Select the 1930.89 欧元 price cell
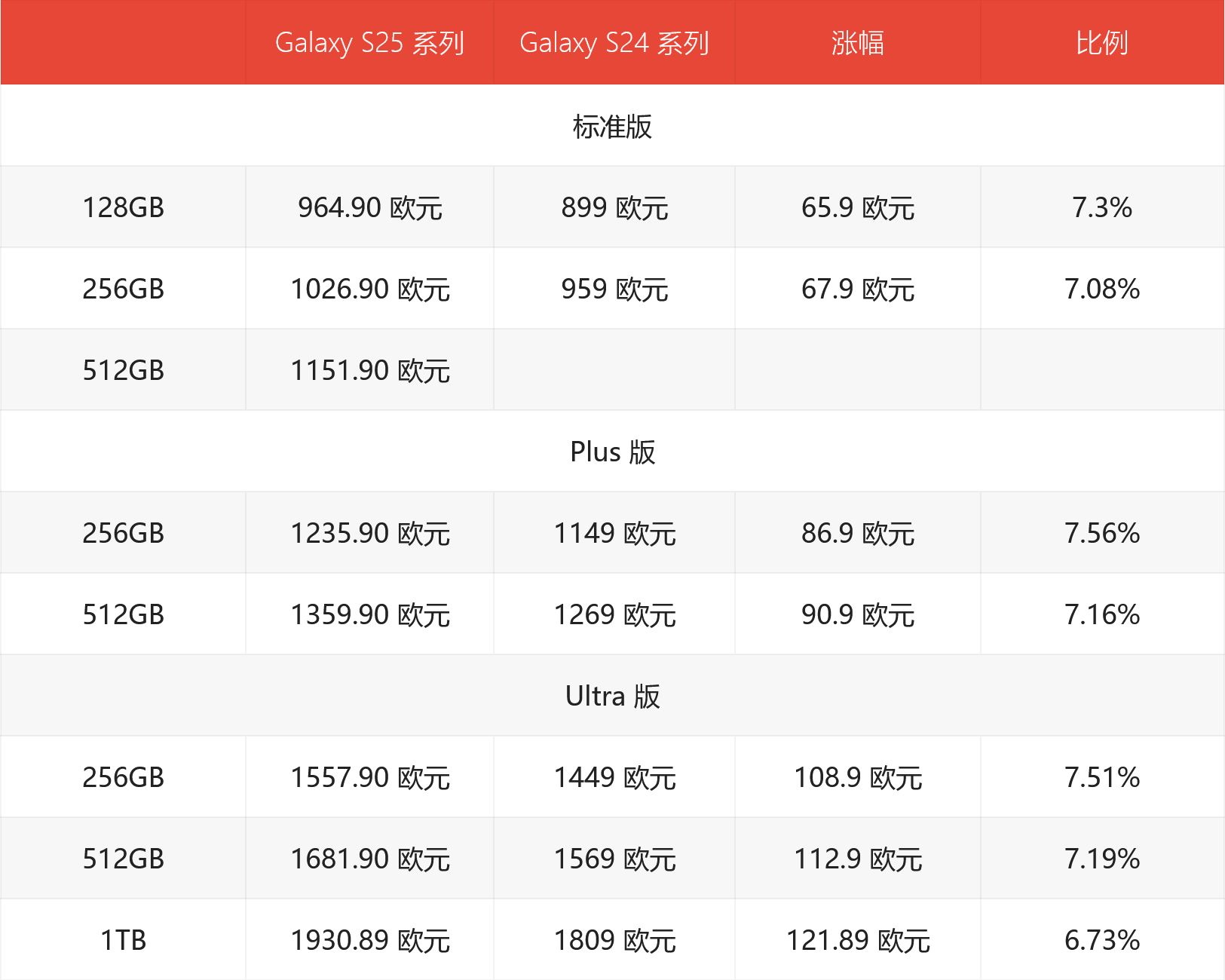1225x980 pixels. (369, 941)
